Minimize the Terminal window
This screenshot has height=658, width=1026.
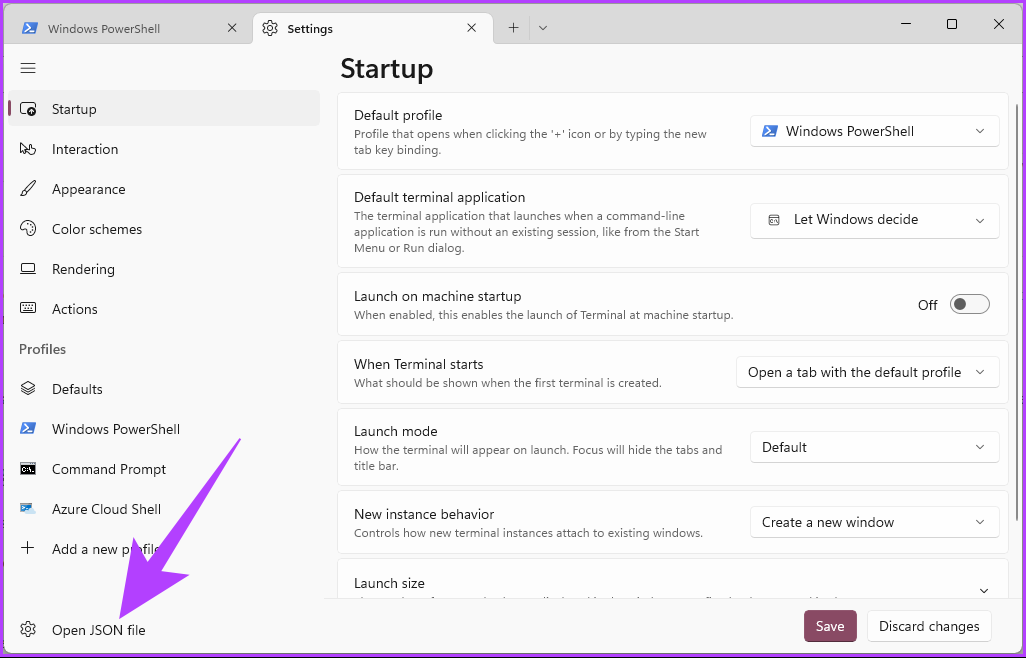[x=906, y=24]
